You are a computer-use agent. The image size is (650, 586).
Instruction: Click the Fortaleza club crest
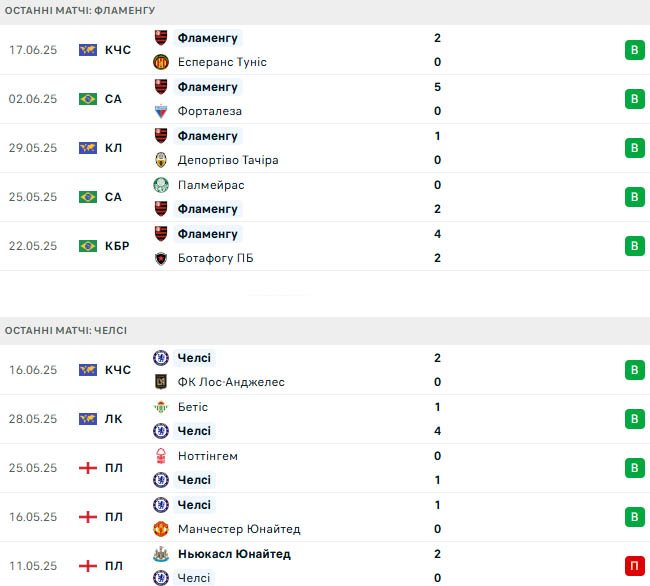tap(161, 111)
